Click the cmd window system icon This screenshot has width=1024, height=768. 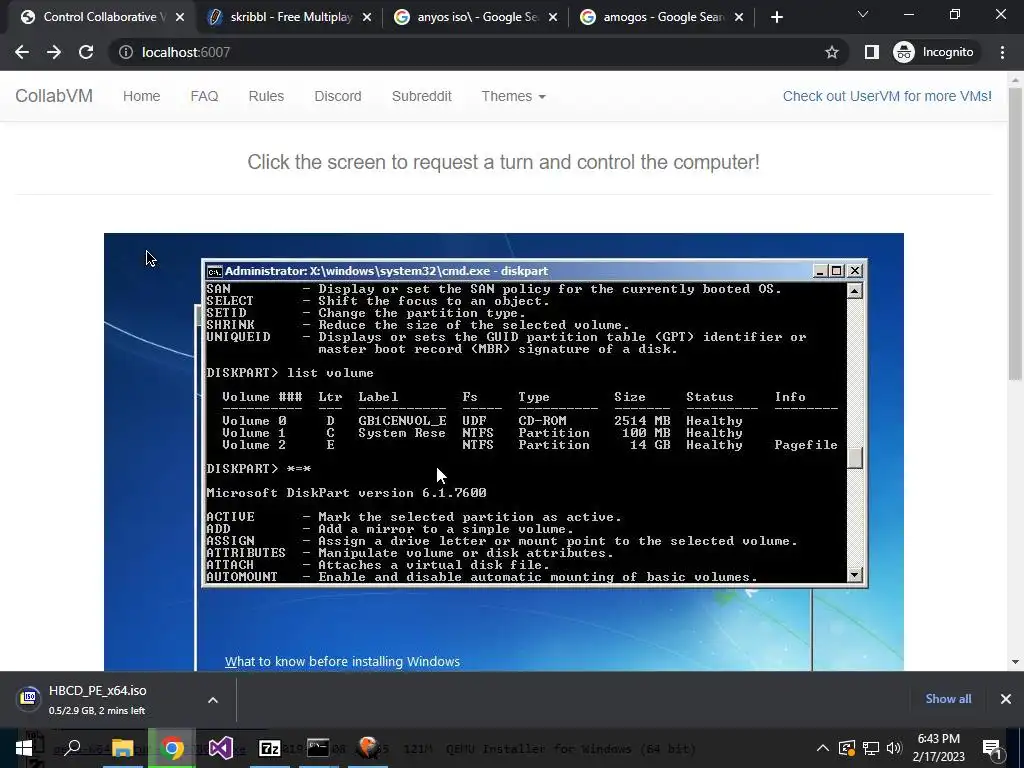coord(214,271)
